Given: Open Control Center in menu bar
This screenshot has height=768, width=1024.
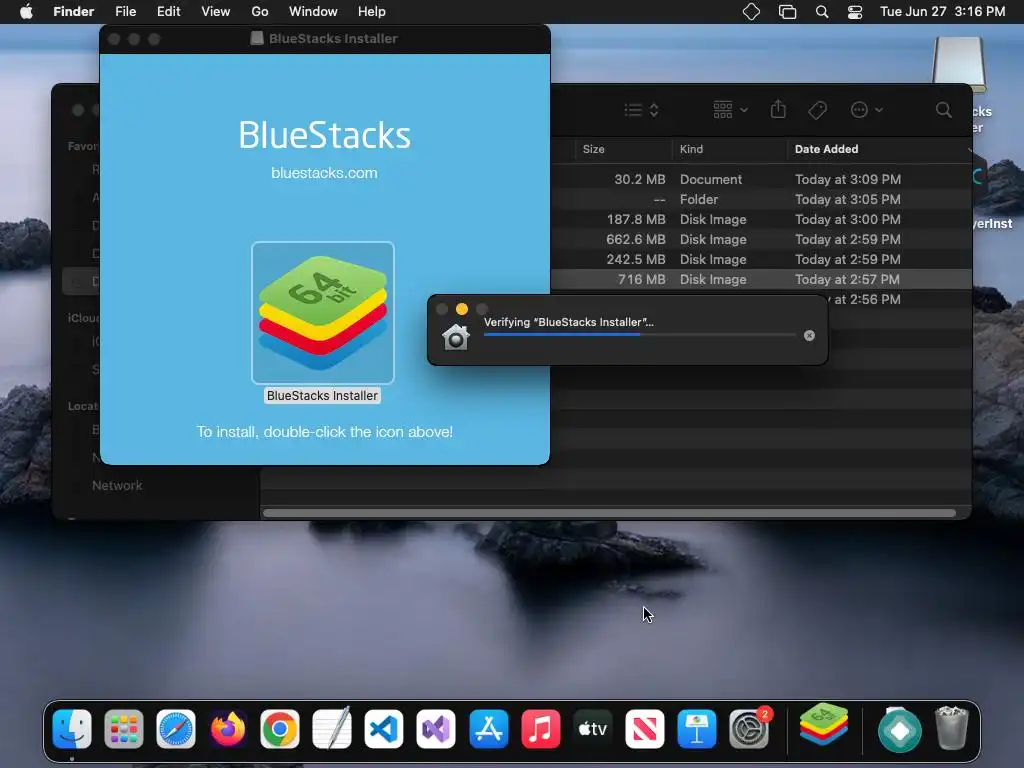Looking at the screenshot, I should point(855,12).
